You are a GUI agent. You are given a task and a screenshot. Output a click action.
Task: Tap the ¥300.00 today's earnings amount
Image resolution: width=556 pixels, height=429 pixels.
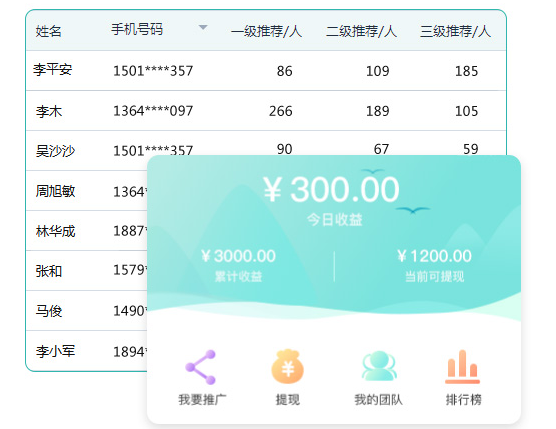tap(331, 189)
